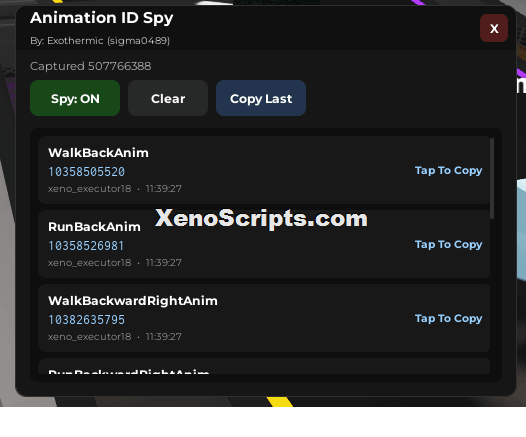Tap To Copy for WalkBackAnim
The height and width of the screenshot is (437, 526).
click(x=449, y=170)
